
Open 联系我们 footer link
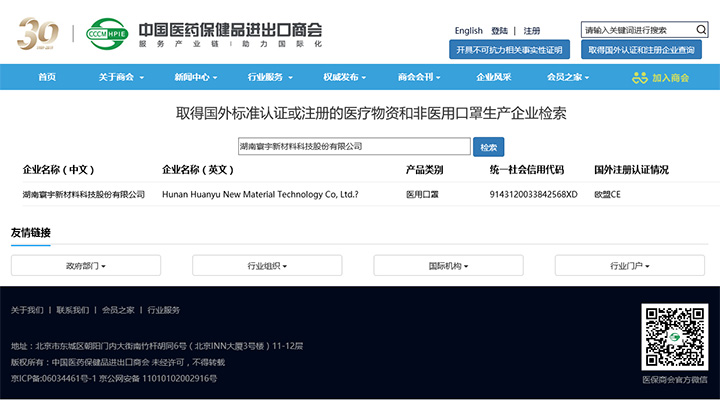tap(72, 310)
